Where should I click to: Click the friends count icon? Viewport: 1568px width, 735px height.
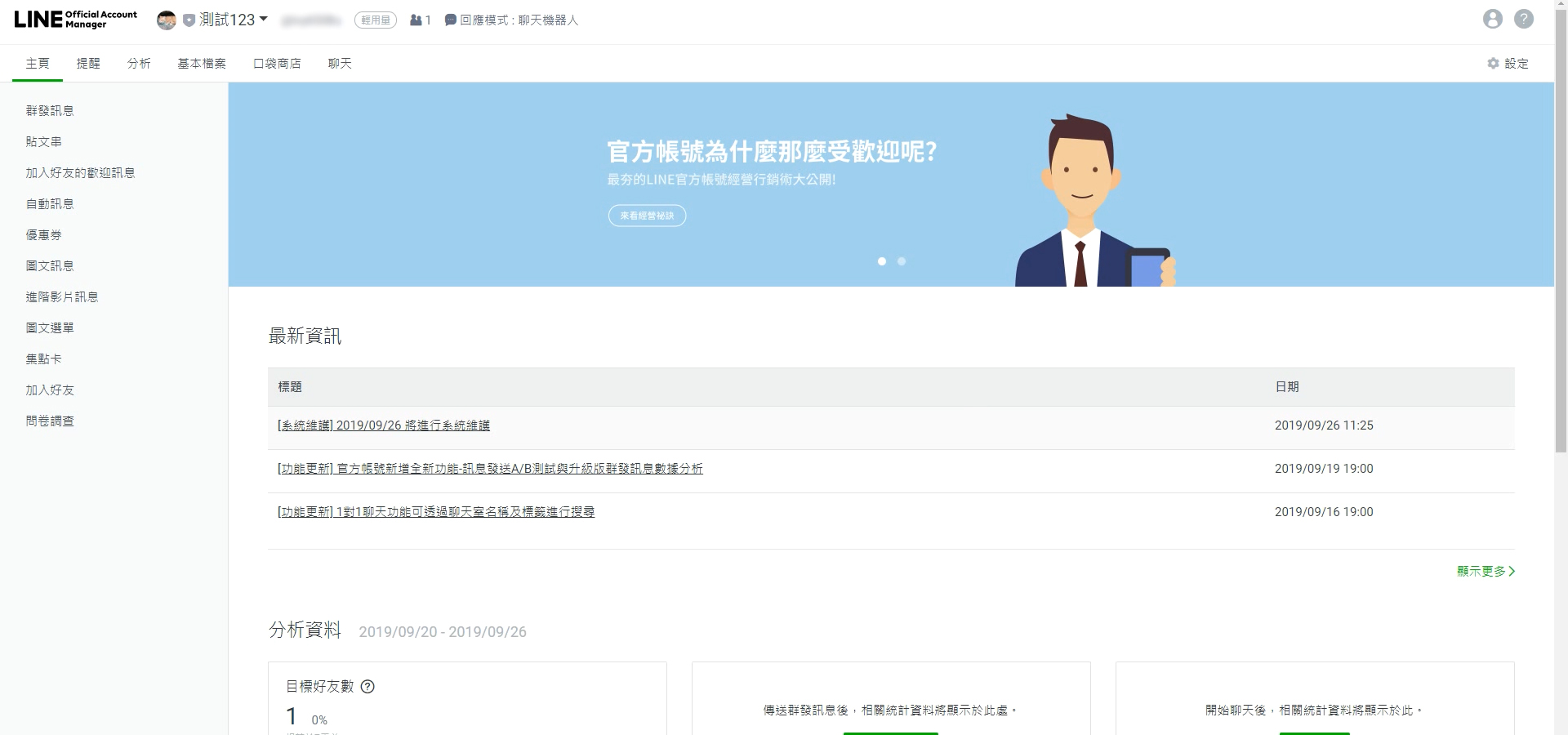(416, 20)
